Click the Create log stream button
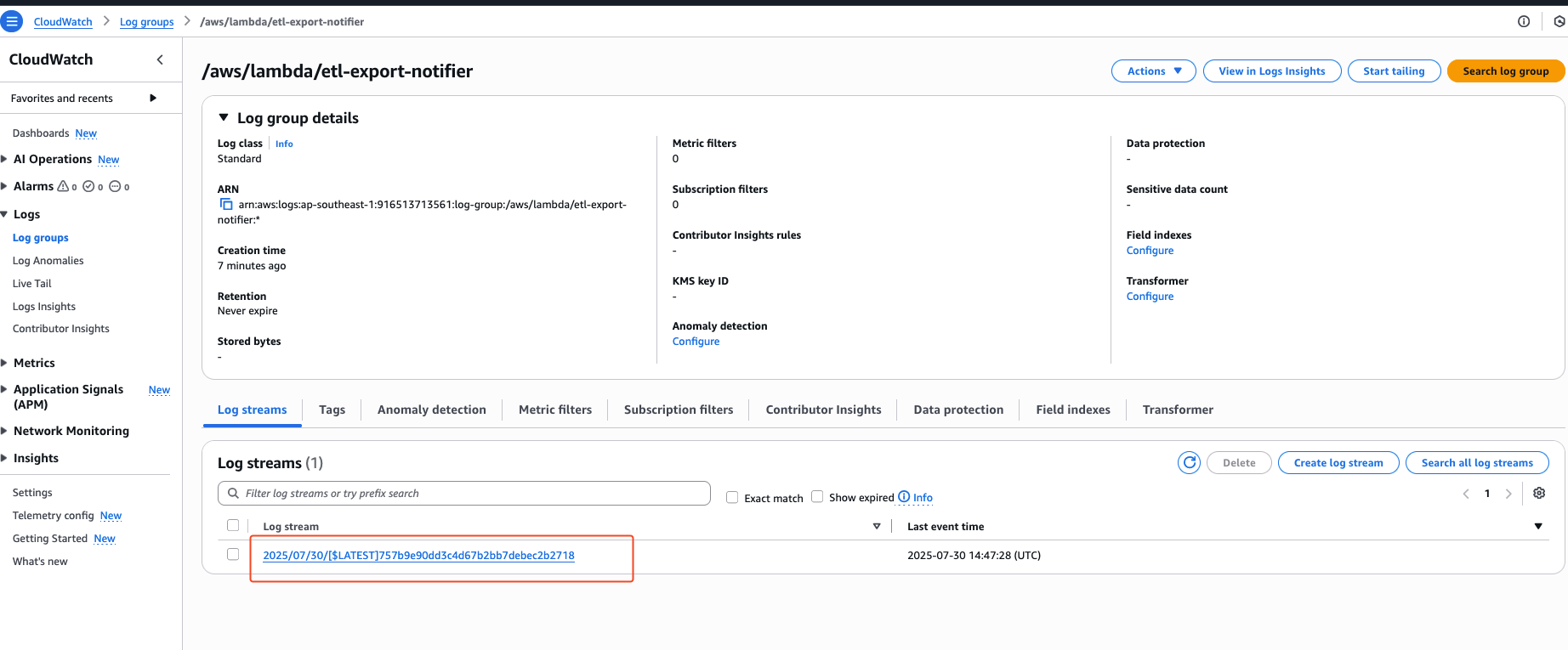Image resolution: width=1568 pixels, height=650 pixels. coord(1338,463)
